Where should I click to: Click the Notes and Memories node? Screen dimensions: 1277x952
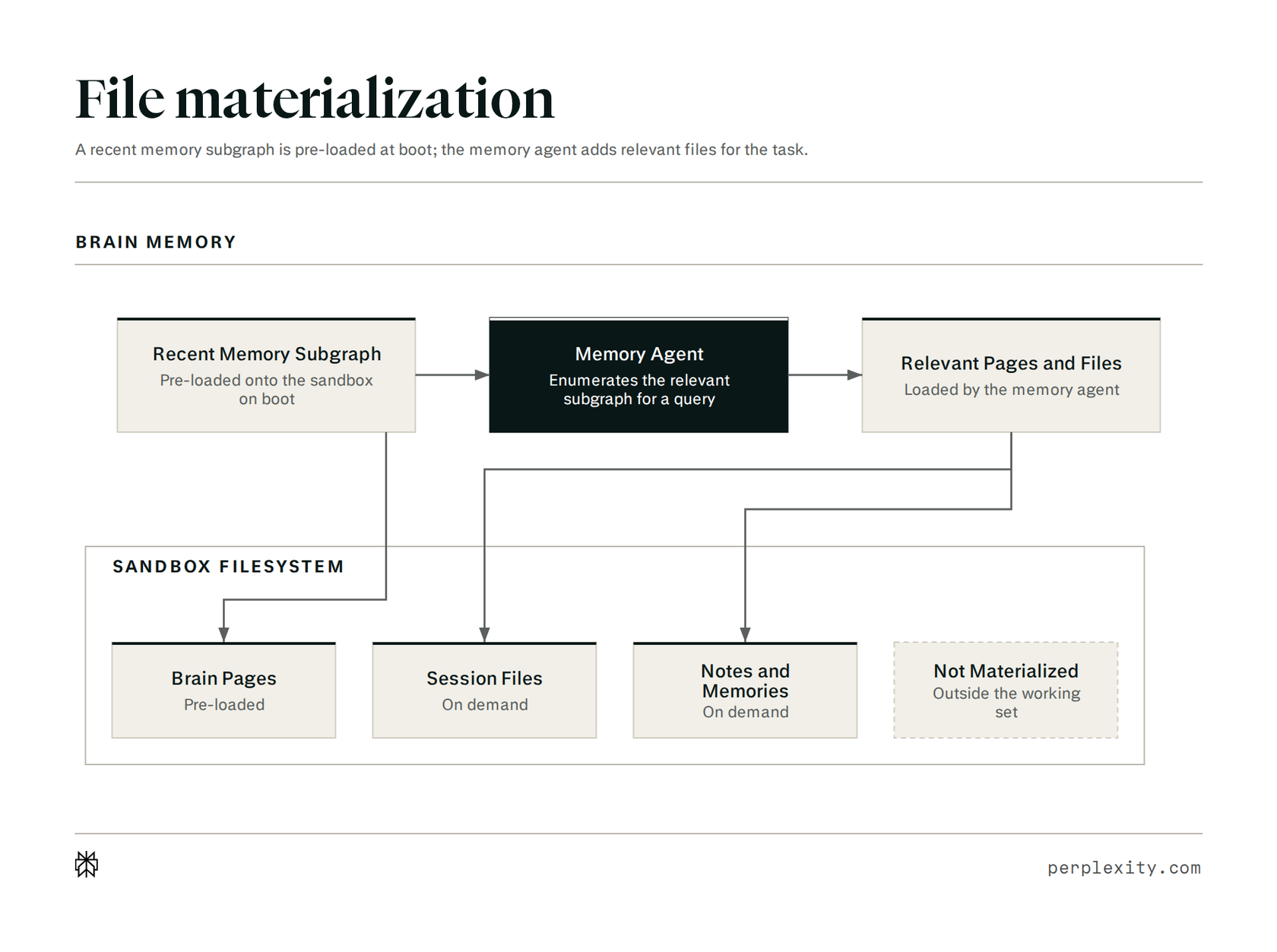pos(745,690)
